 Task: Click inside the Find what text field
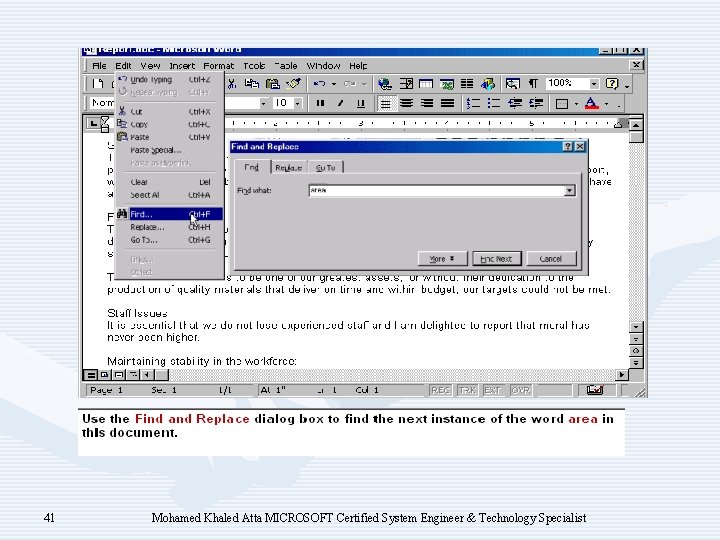[437, 191]
